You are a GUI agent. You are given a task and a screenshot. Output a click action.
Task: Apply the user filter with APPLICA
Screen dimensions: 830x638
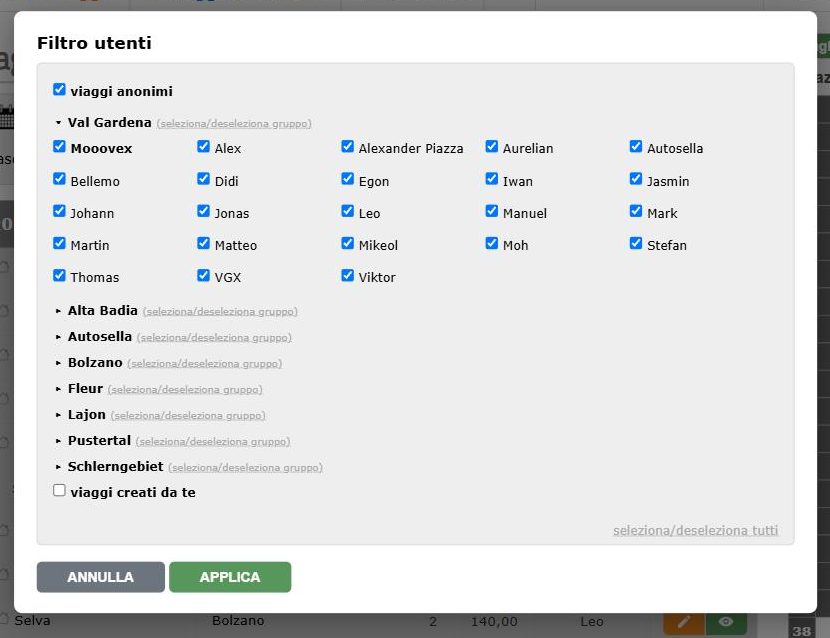tap(230, 577)
